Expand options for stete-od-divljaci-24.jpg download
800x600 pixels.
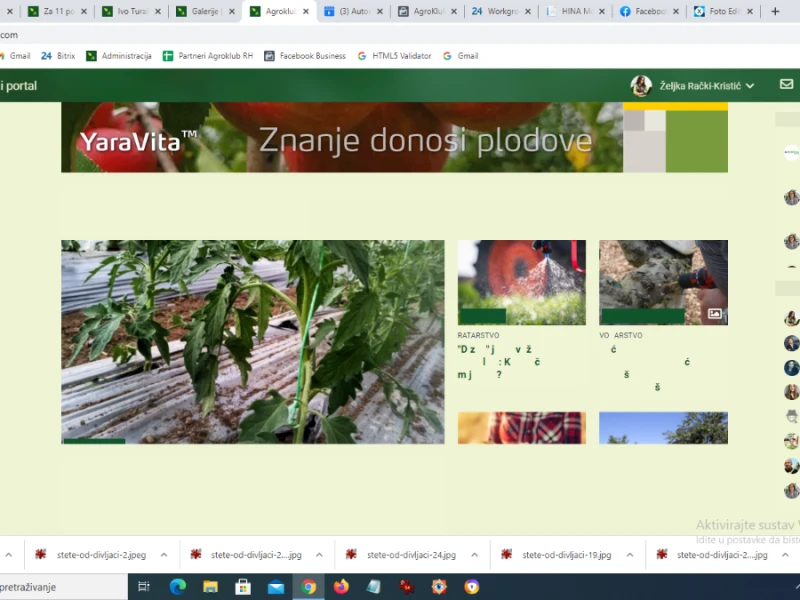[474, 555]
